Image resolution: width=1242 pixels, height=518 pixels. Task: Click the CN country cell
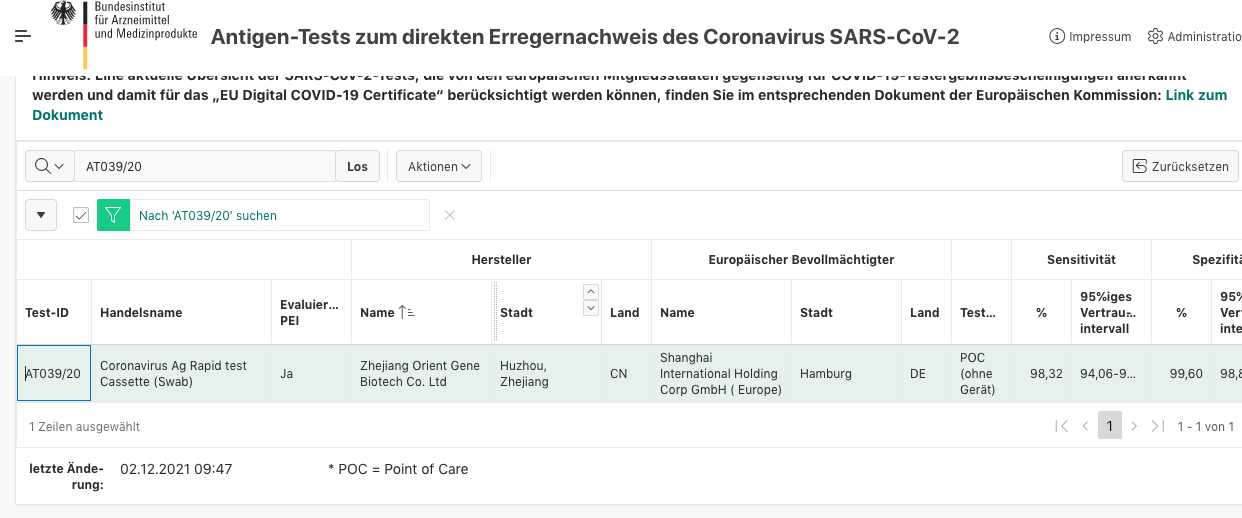click(x=626, y=373)
